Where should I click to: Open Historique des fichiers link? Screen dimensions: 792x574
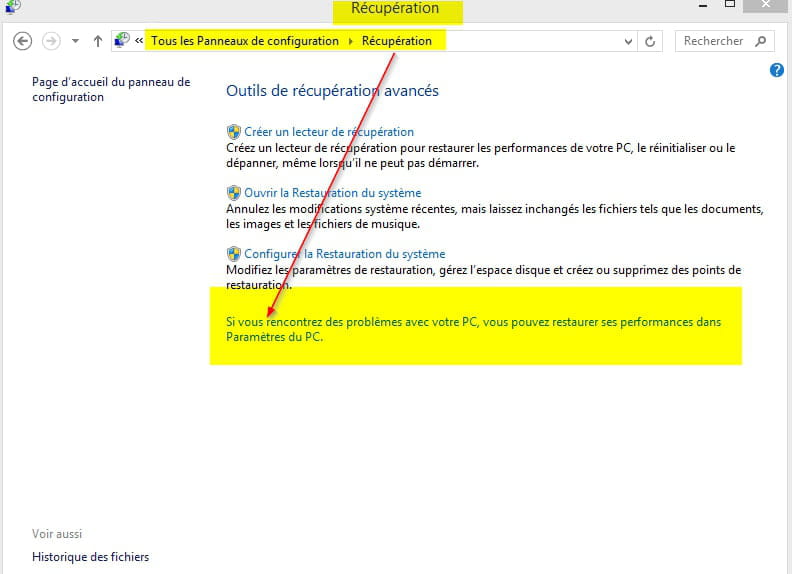click(90, 557)
